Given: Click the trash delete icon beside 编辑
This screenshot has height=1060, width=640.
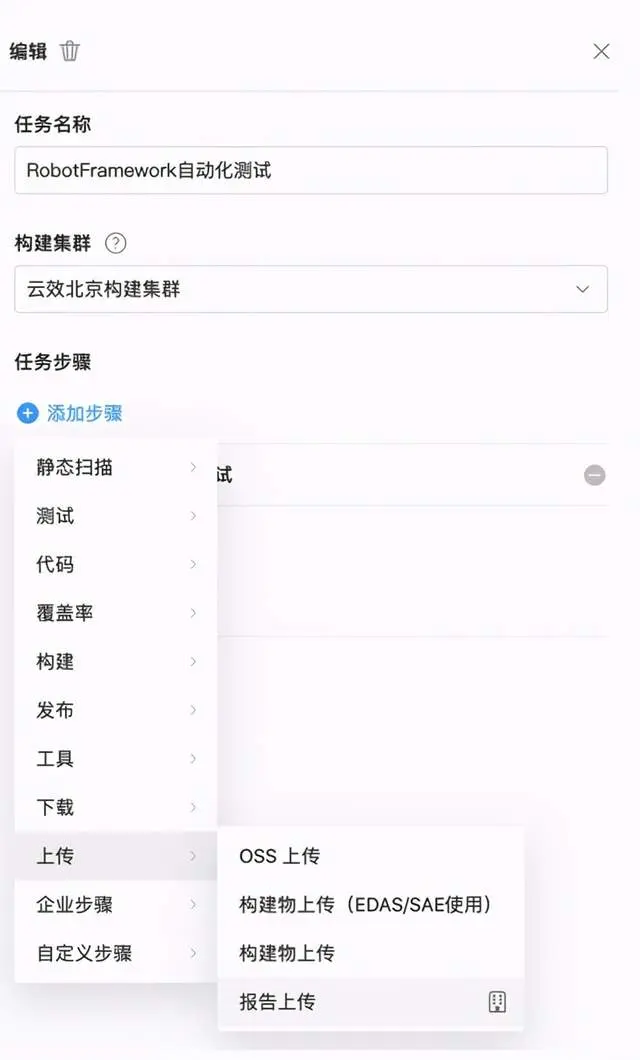Looking at the screenshot, I should click(x=70, y=51).
